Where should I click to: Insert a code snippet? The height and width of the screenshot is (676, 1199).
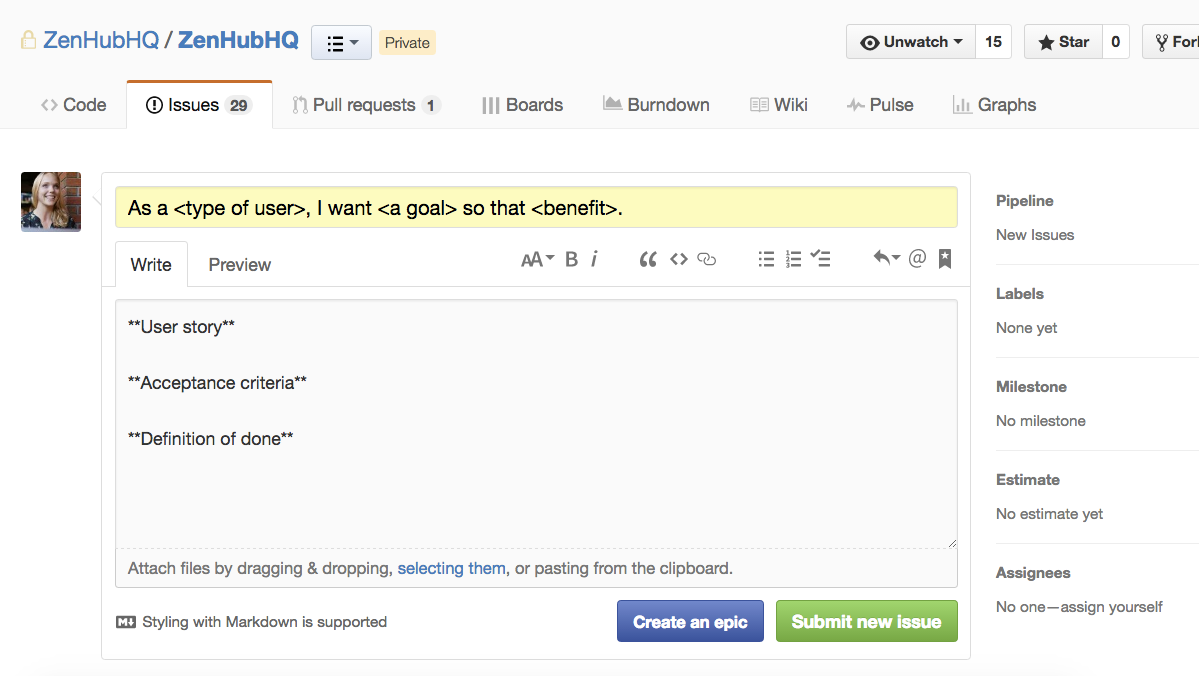[x=678, y=258]
